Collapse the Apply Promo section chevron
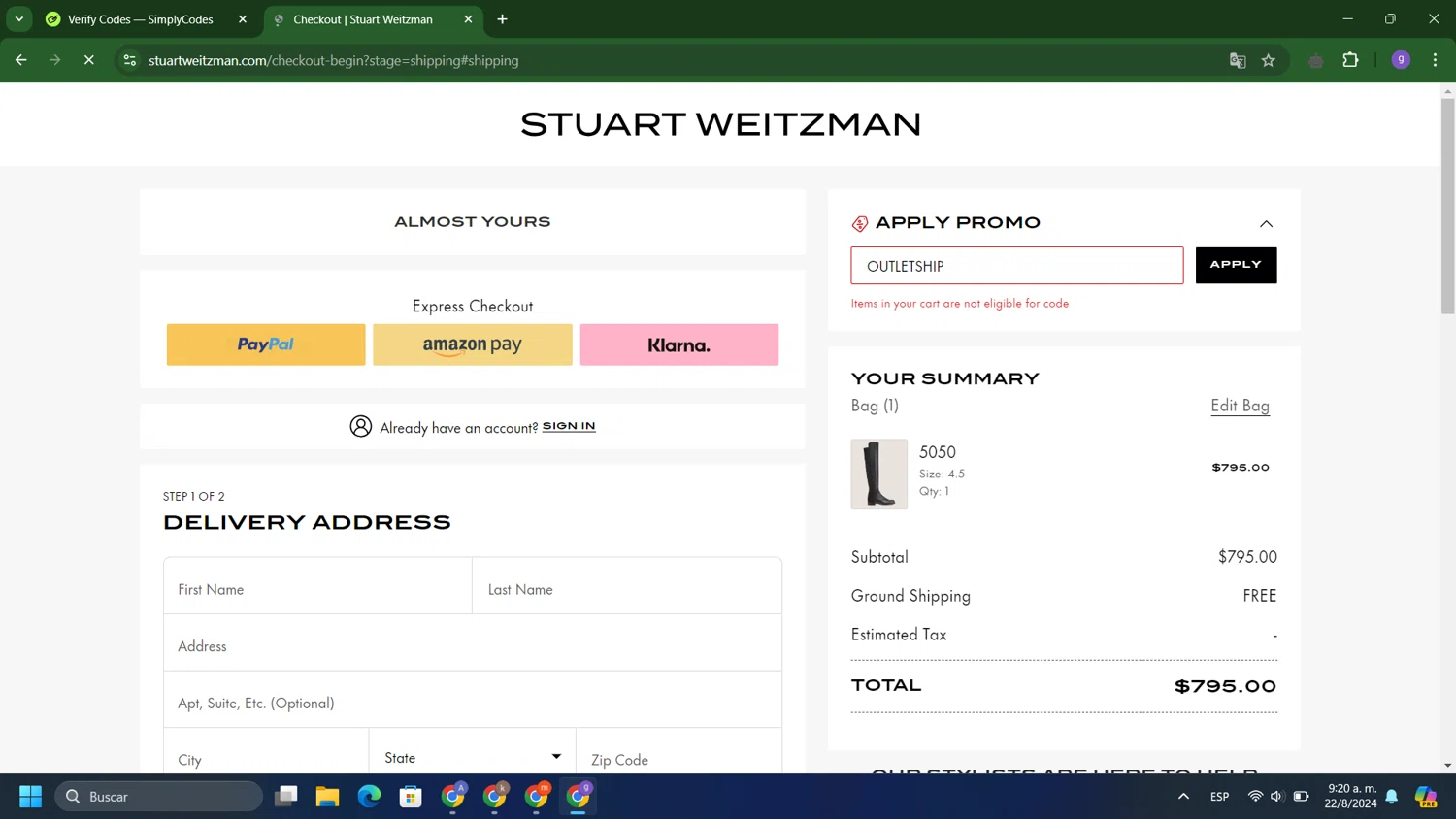Viewport: 1456px width, 819px height. (x=1266, y=223)
